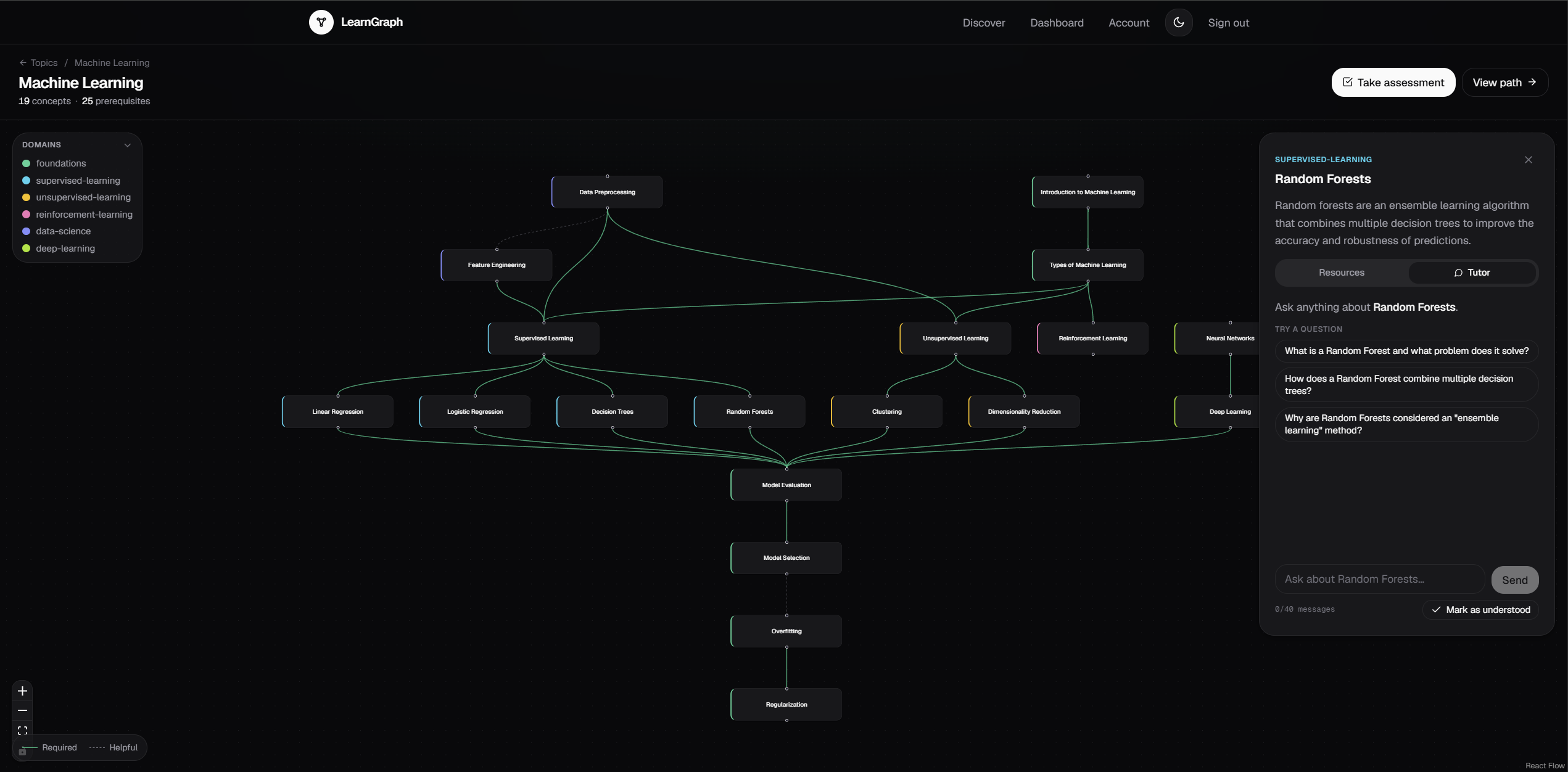Zoom in the graph with plus icon
This screenshot has height=772, width=1568.
coord(22,691)
